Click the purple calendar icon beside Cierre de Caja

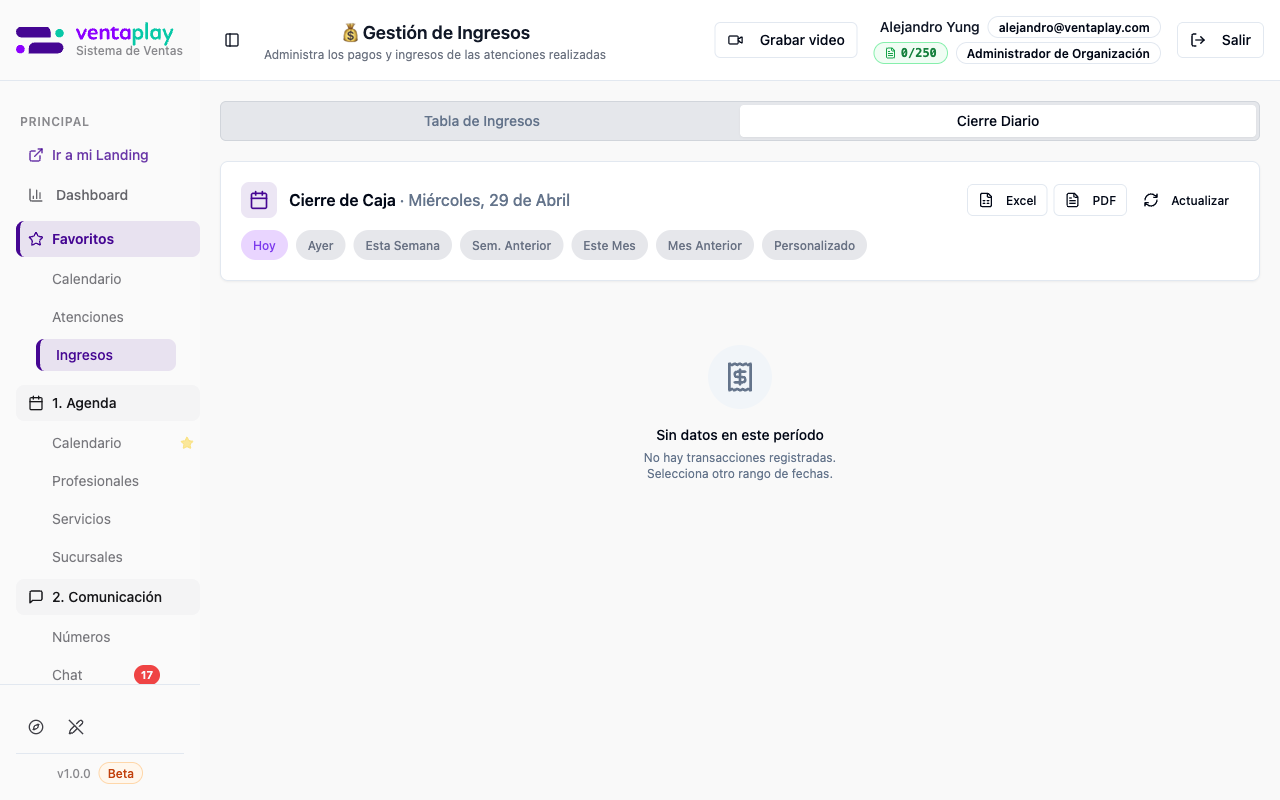pyautogui.click(x=259, y=200)
